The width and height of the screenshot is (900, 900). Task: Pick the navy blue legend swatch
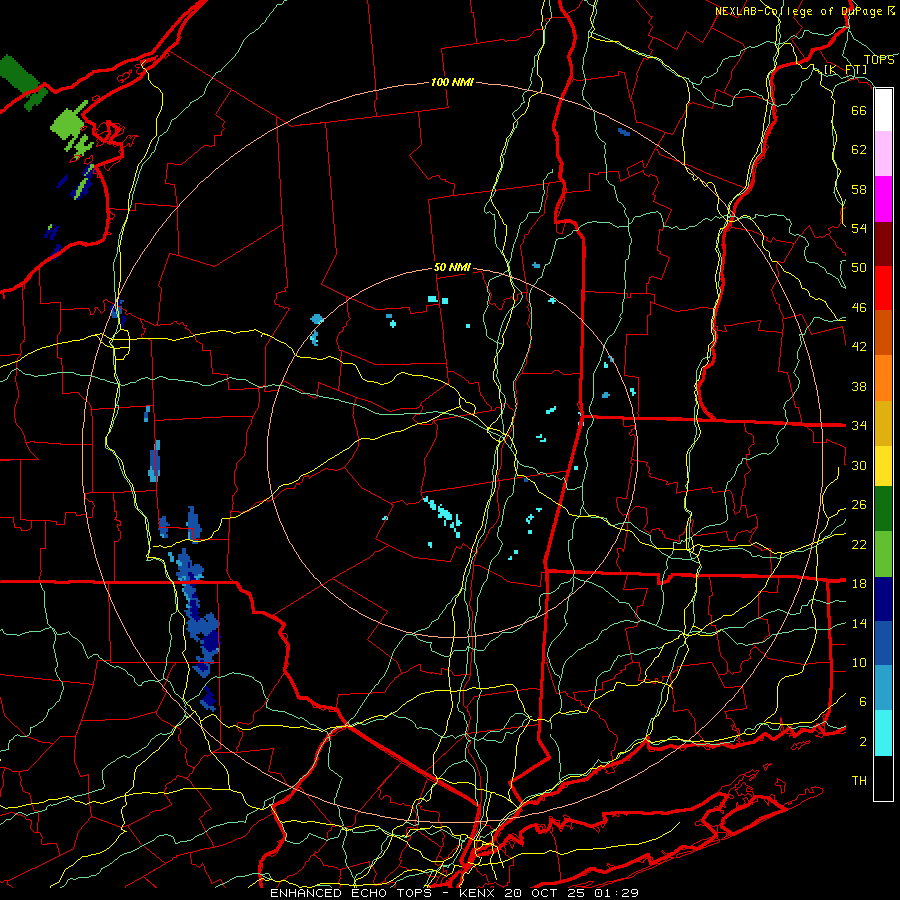tap(883, 599)
